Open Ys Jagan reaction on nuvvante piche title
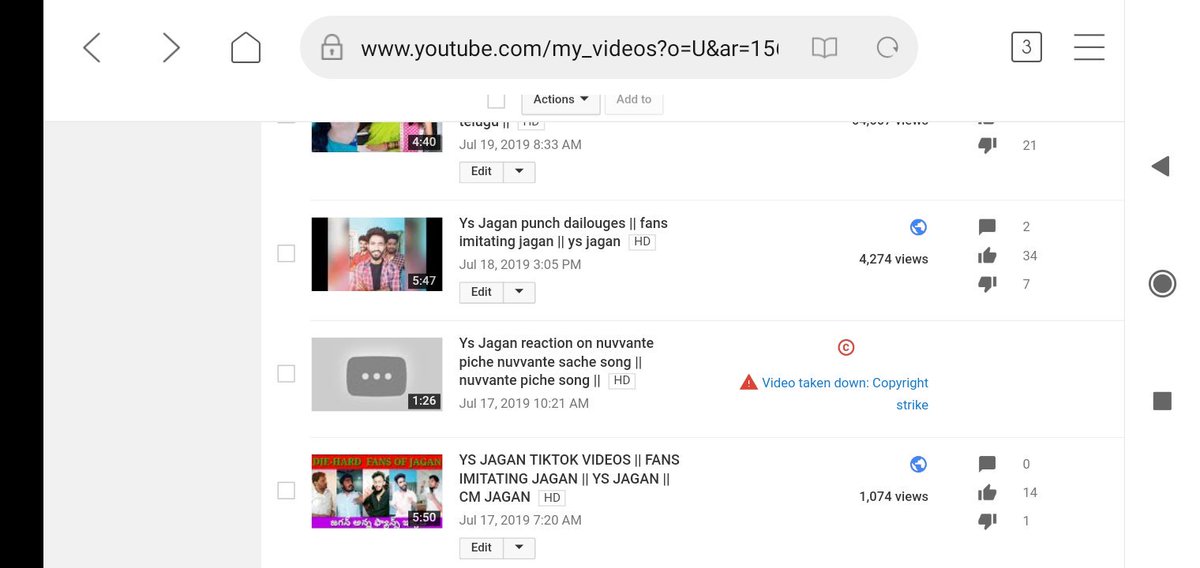Viewport: 1200px width, 568px height. (556, 361)
